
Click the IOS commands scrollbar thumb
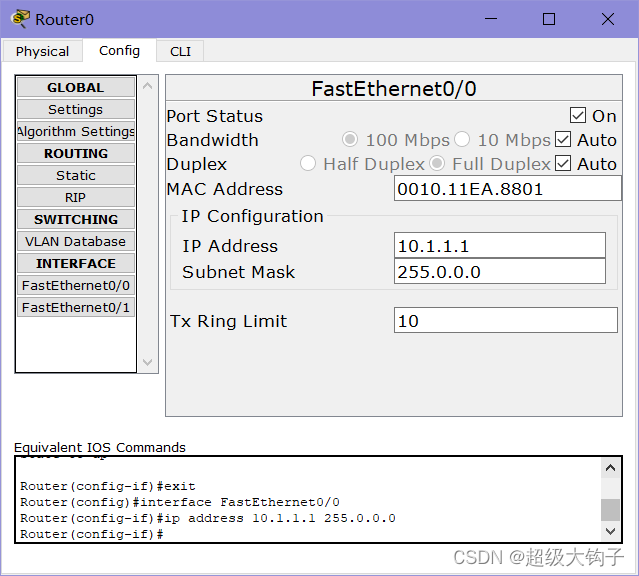(x=610, y=509)
